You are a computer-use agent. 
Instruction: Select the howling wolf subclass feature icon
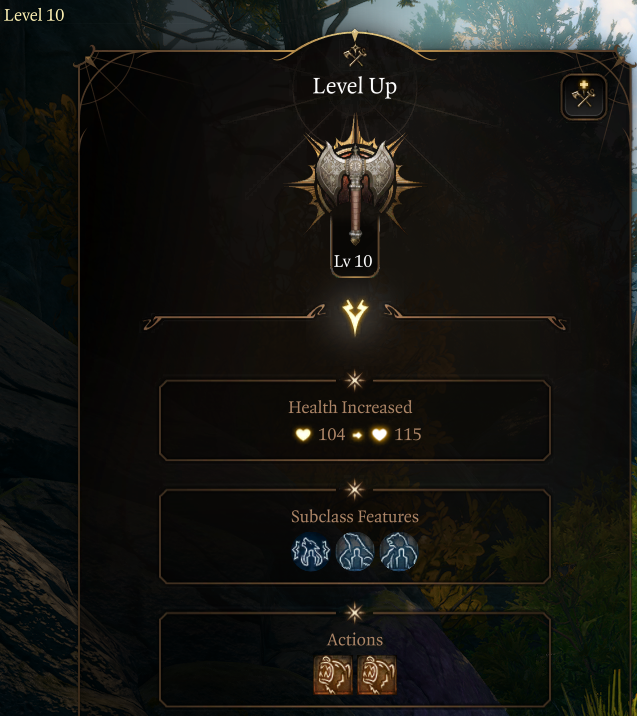311,552
